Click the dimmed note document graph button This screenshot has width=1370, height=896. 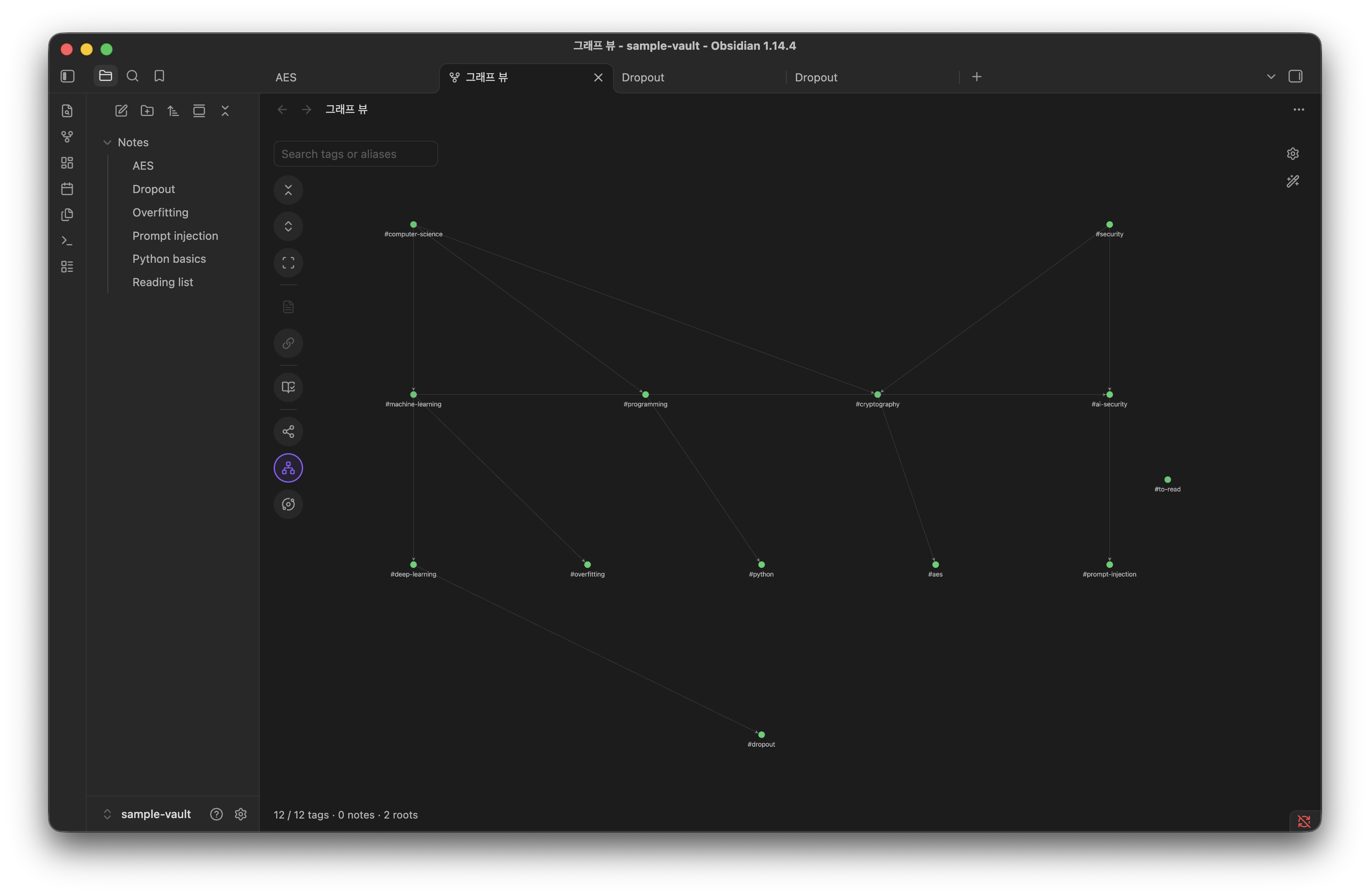288,307
